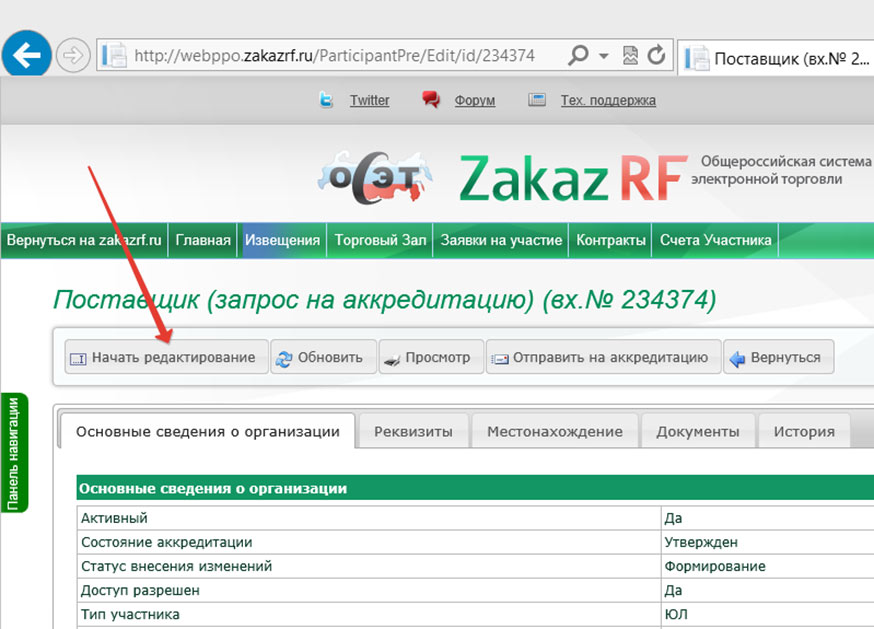Click the Формирование value cell

[x=768, y=566]
